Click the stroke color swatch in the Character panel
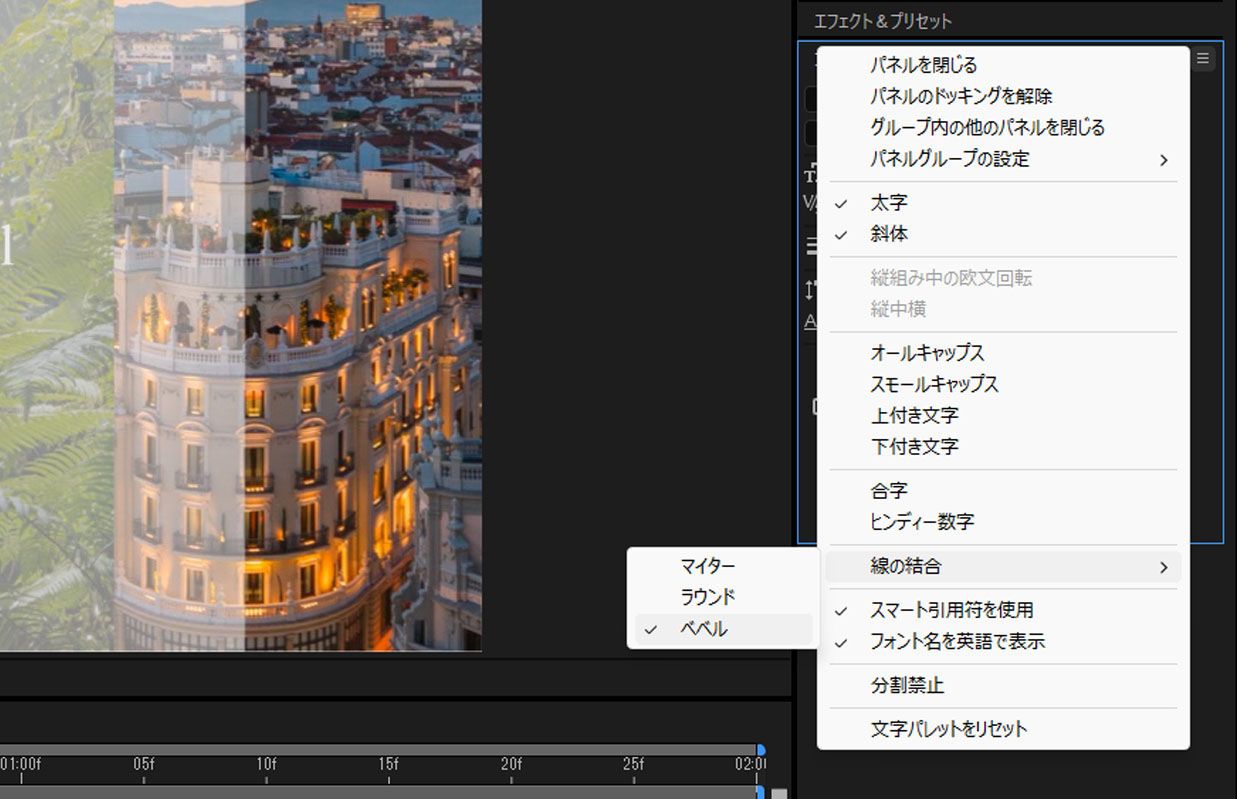Image resolution: width=1237 pixels, height=799 pixels. coord(810,131)
